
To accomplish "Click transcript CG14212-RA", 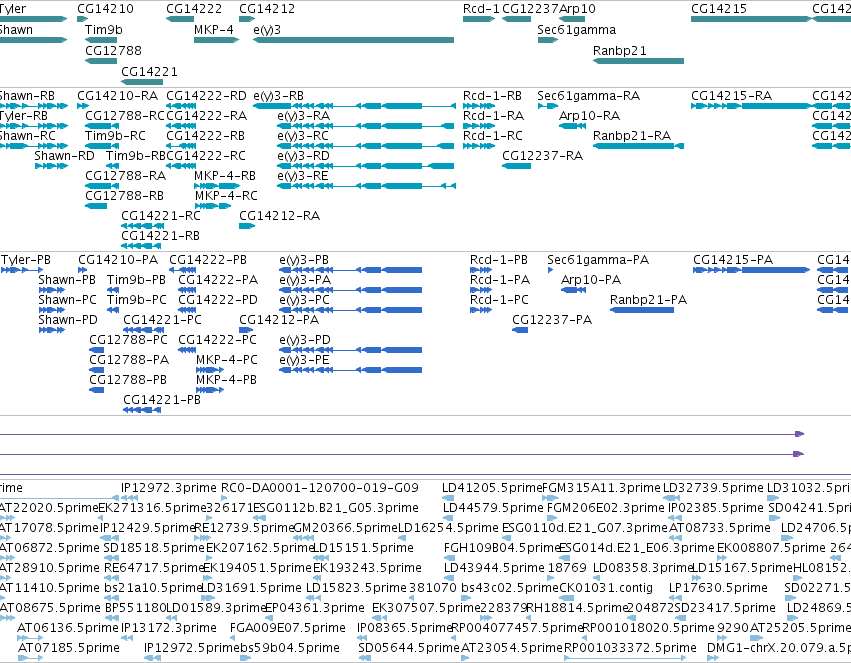I will [x=247, y=226].
